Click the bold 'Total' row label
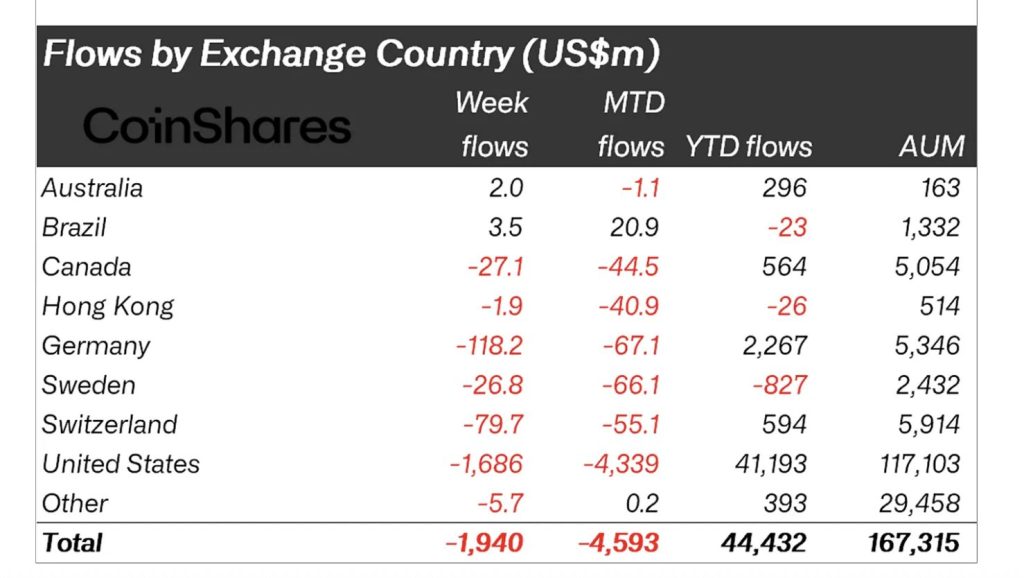Screen dimensions: 1024x578 pos(72,543)
